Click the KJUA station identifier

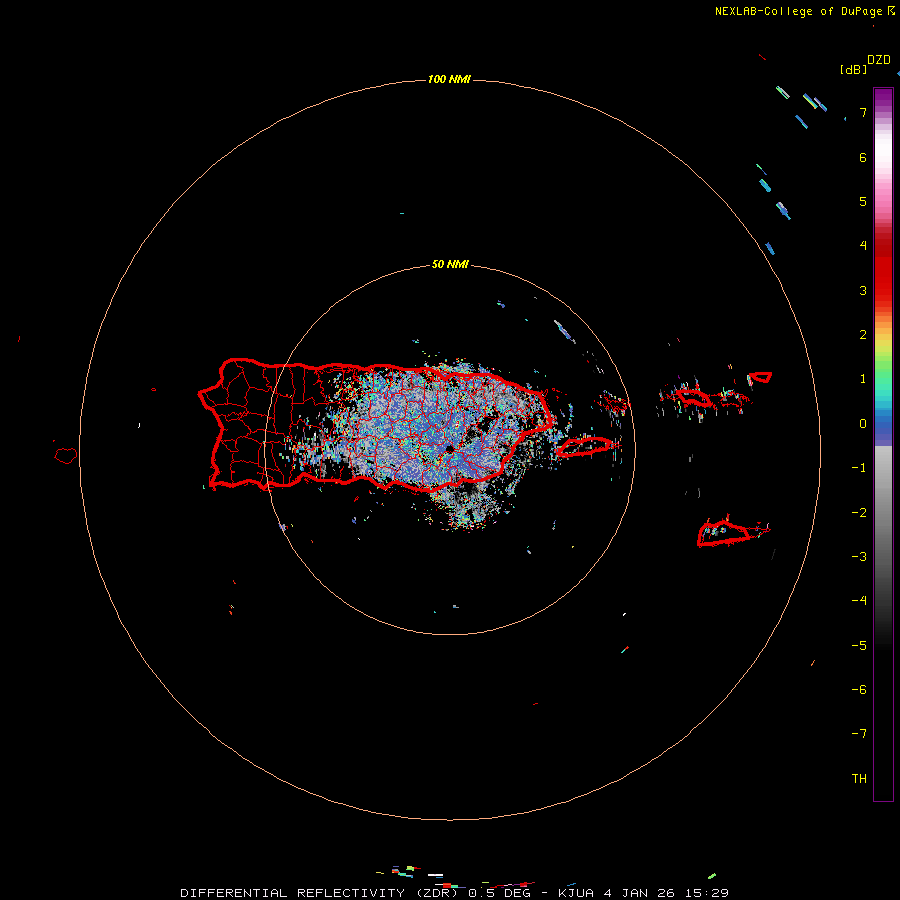(576, 893)
